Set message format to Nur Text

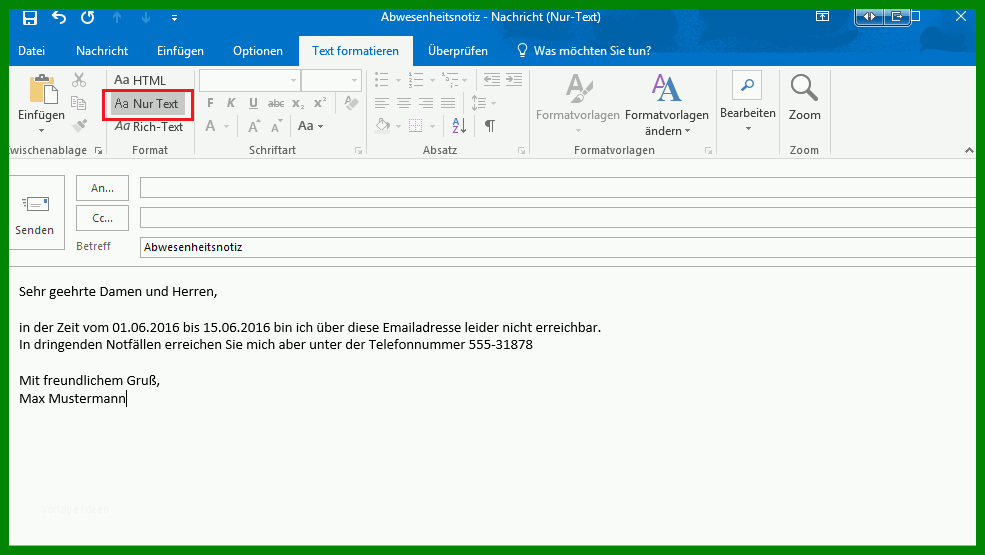click(x=148, y=104)
